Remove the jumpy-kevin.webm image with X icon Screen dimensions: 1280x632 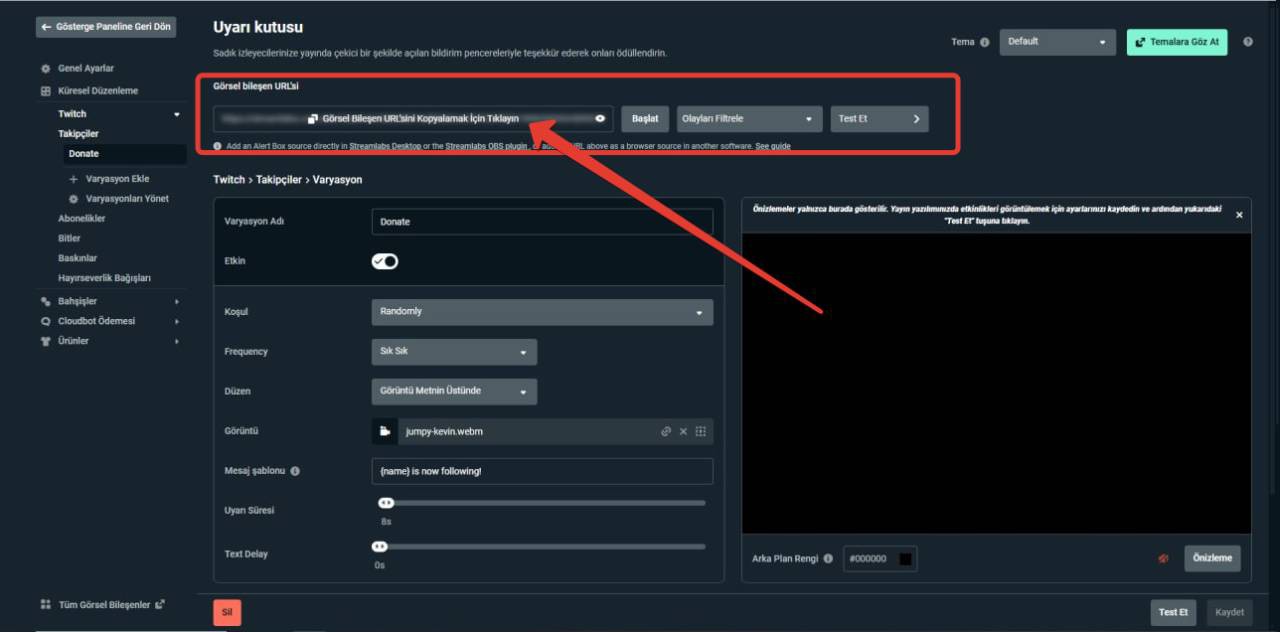[x=683, y=431]
